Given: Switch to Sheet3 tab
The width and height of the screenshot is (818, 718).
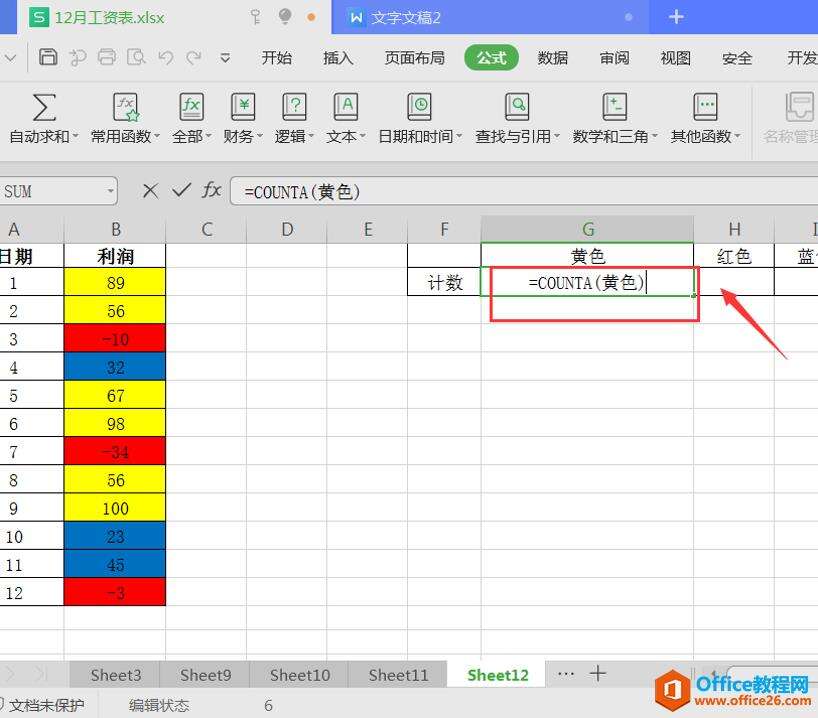Looking at the screenshot, I should (115, 675).
